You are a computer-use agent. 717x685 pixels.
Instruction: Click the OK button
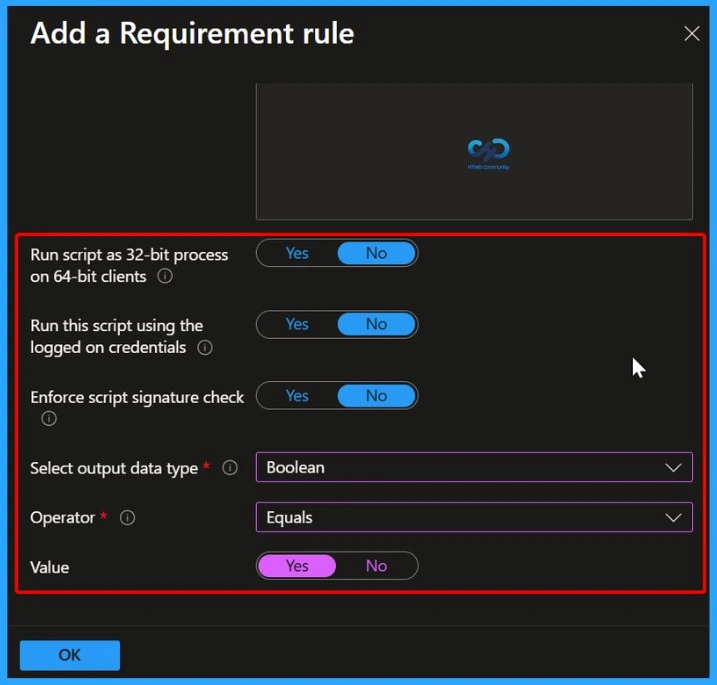[x=70, y=655]
